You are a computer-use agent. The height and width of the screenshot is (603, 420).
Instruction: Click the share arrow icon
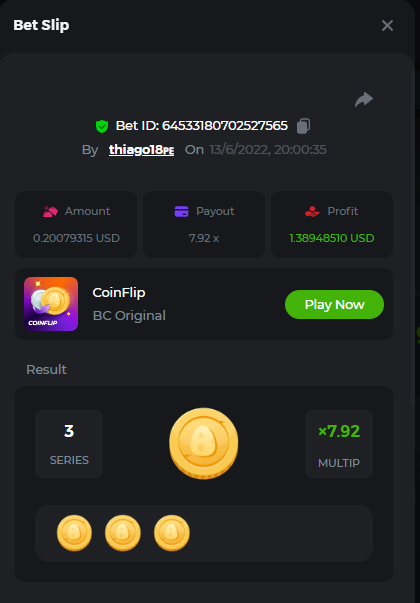click(364, 100)
